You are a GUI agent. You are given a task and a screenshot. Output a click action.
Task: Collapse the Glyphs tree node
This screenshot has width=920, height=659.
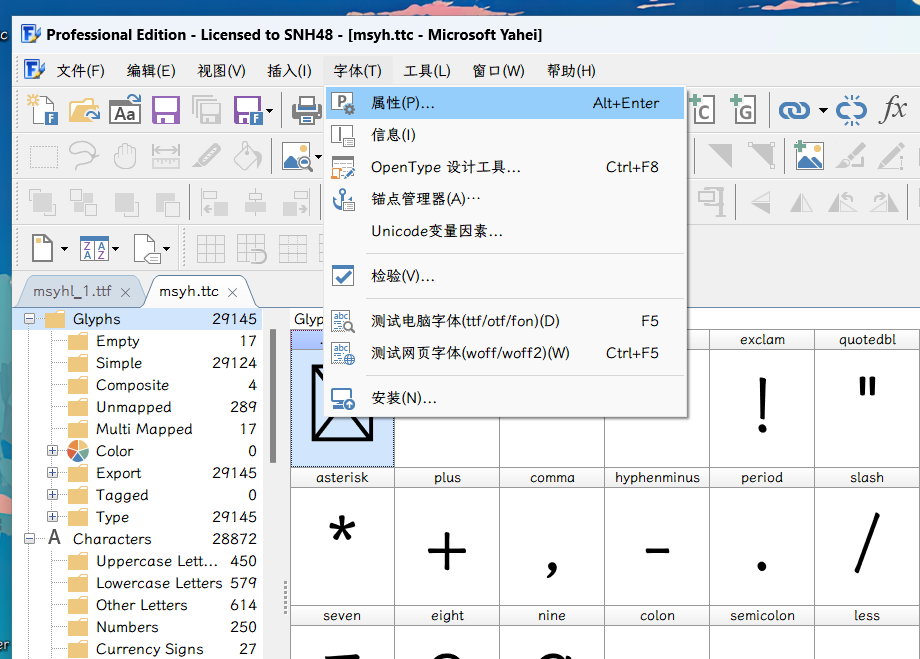[x=29, y=319]
